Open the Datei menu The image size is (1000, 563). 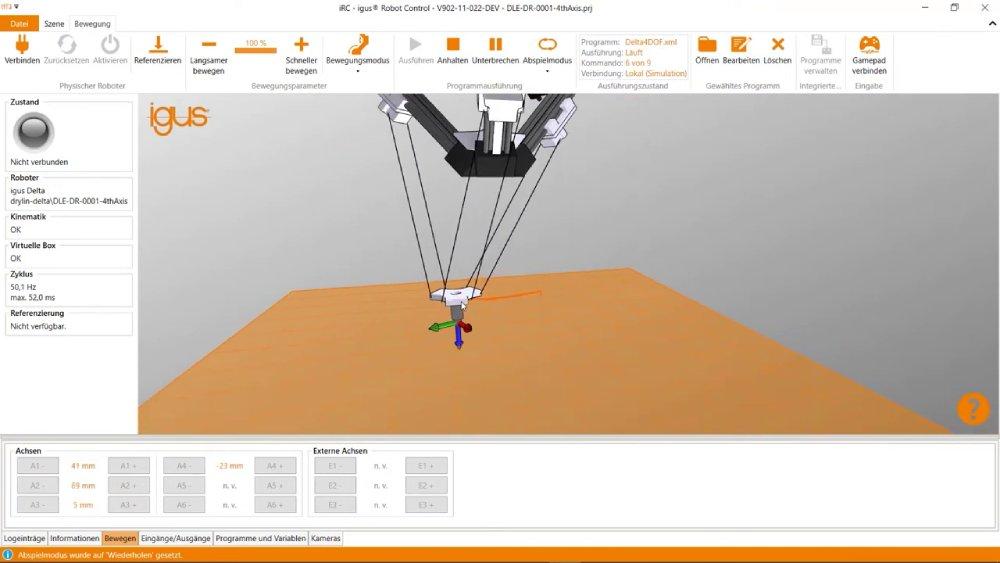point(19,23)
